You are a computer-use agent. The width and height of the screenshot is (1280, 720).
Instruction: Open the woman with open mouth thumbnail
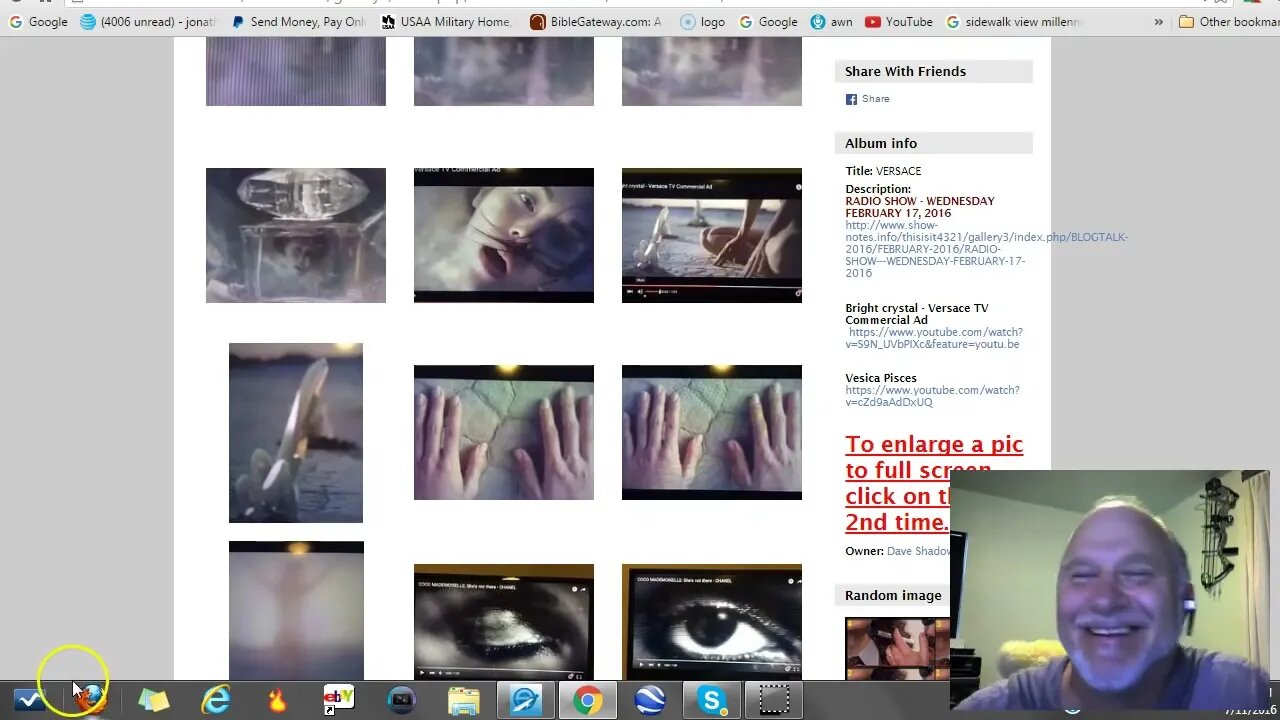point(504,235)
